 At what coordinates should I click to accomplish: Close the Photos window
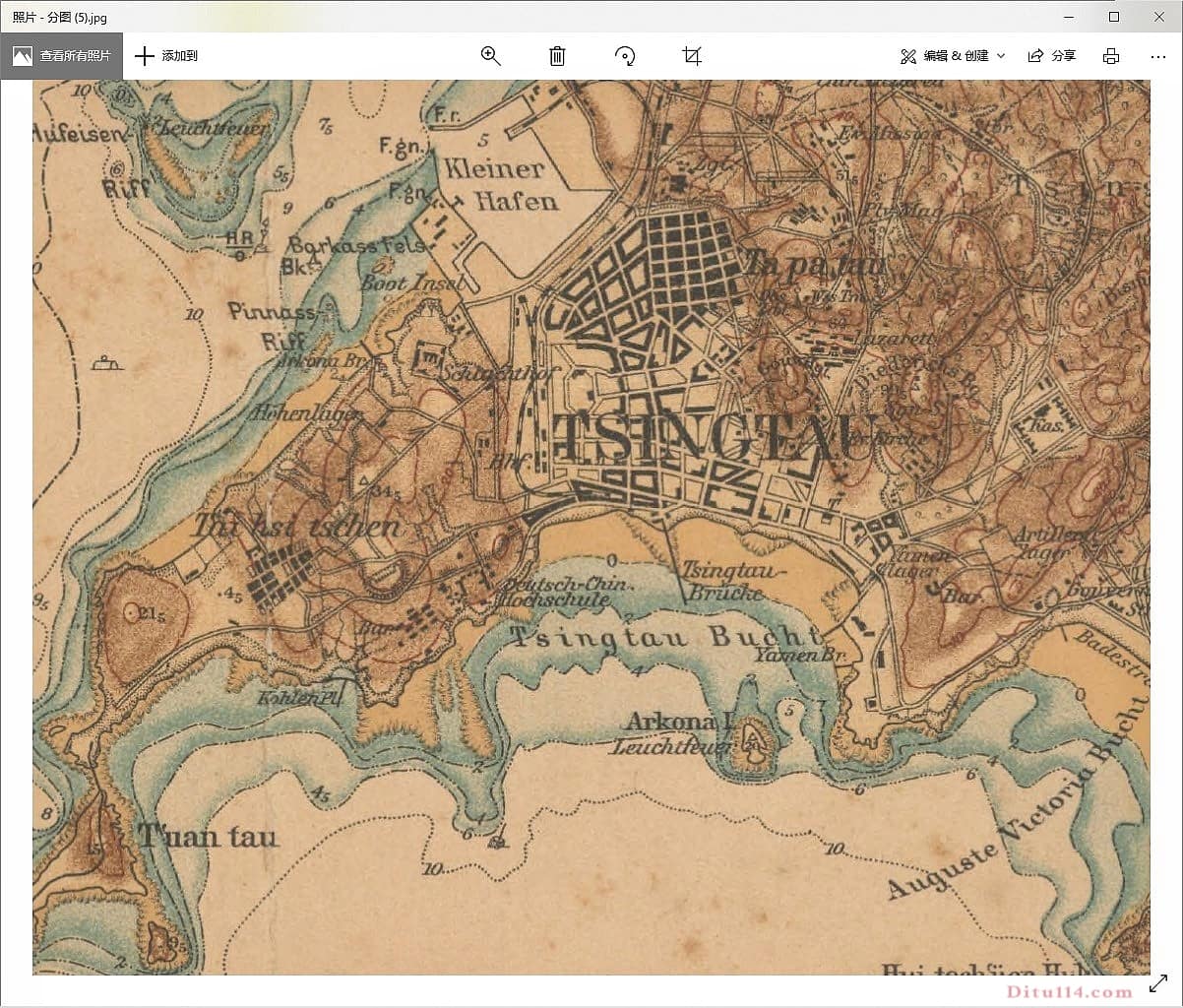point(1159,17)
